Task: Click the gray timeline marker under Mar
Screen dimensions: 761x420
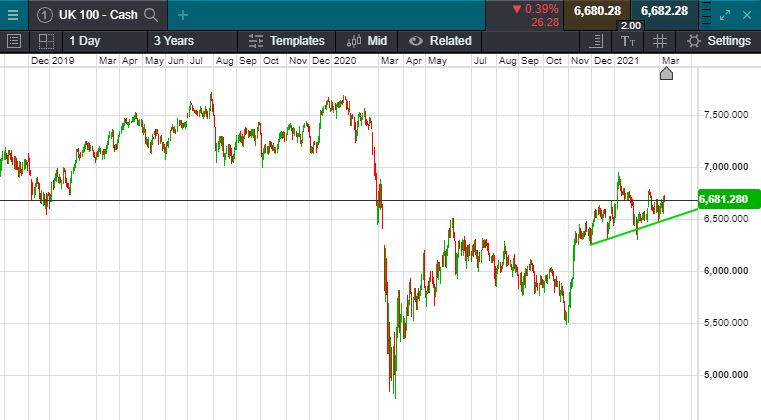Action: 667,73
